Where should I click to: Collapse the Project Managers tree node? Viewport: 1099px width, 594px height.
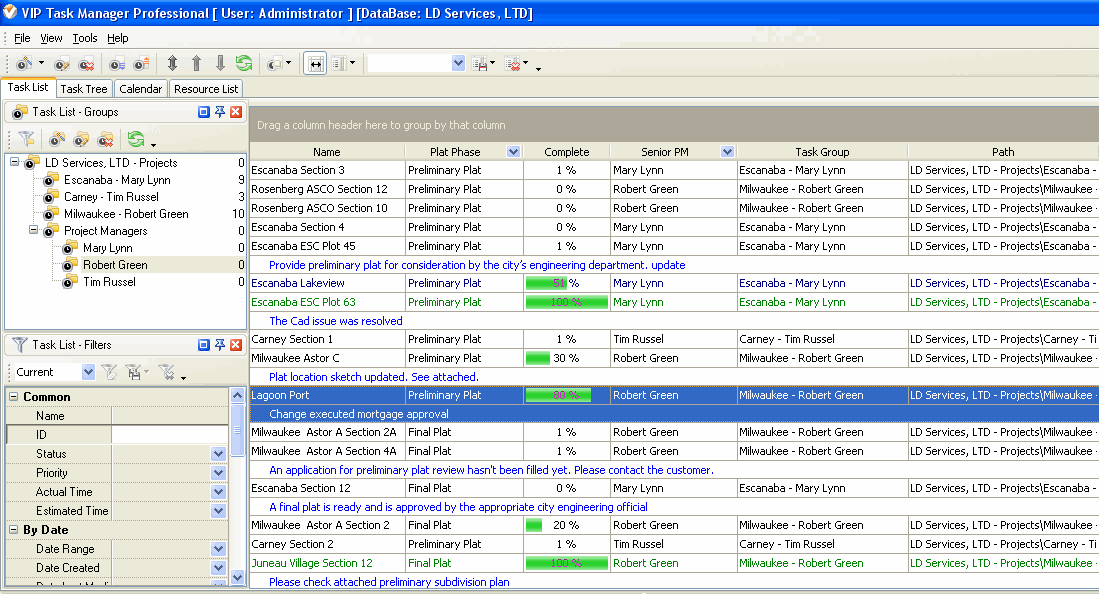32,231
